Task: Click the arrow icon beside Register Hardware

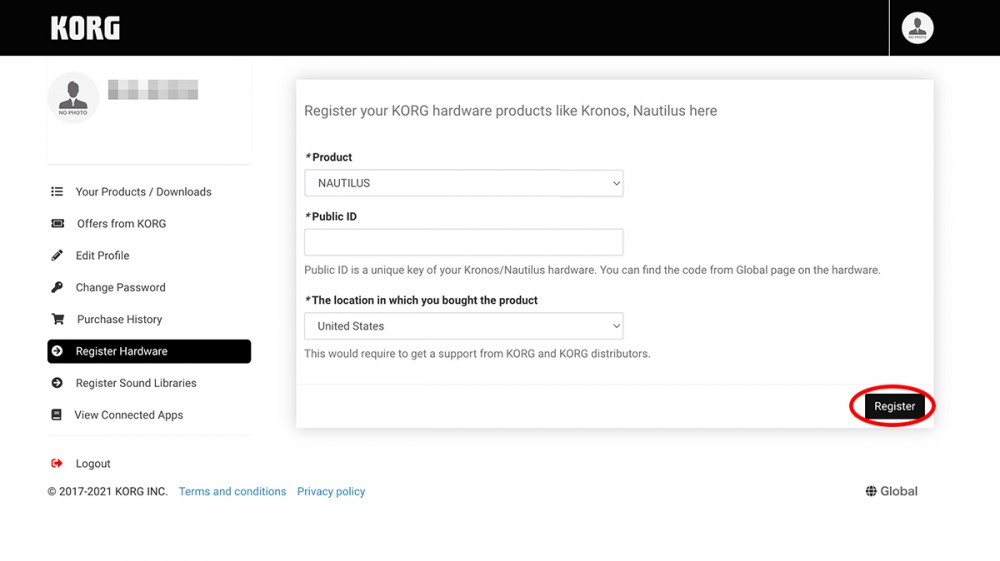Action: click(x=57, y=351)
